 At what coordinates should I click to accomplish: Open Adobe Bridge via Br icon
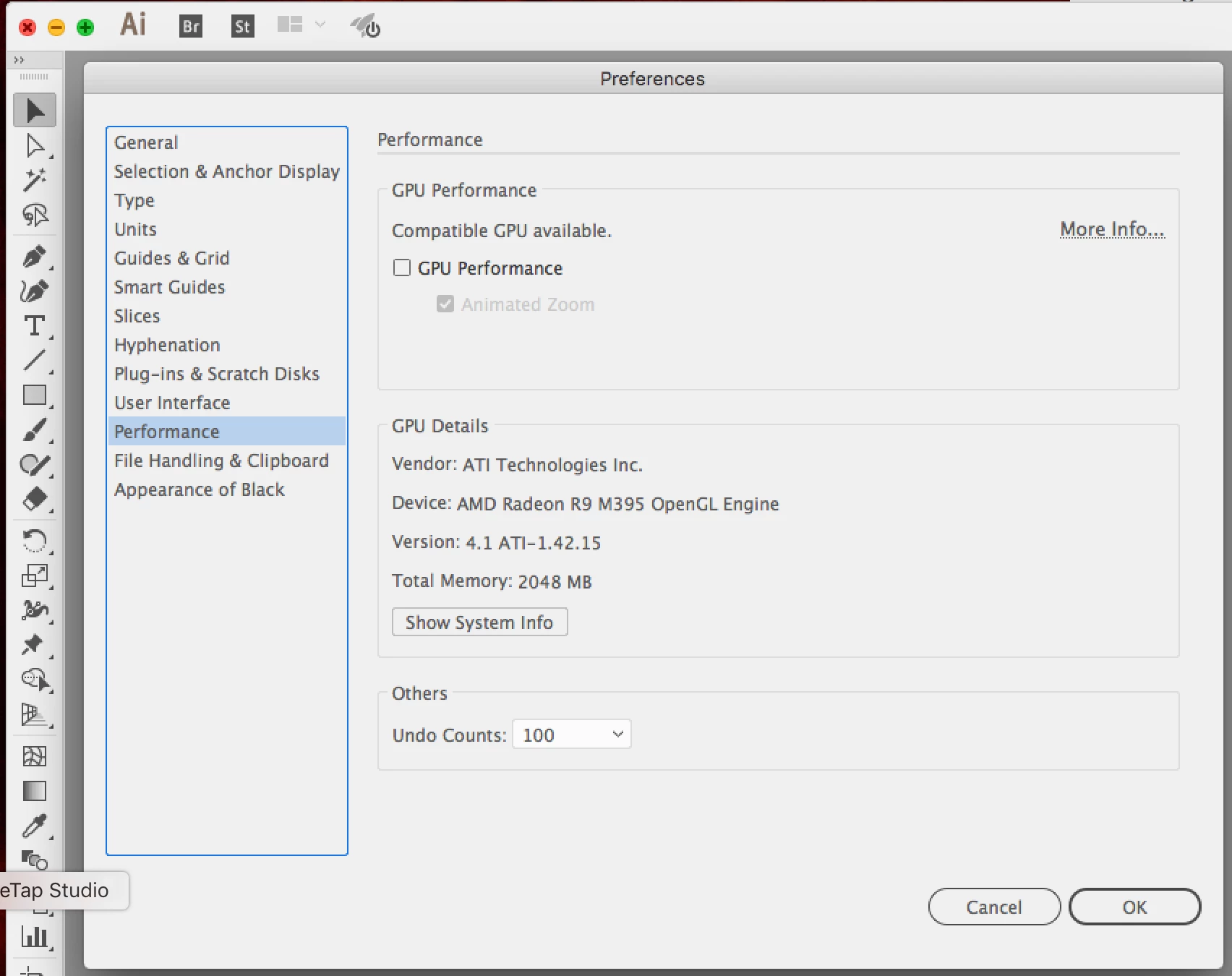click(191, 27)
